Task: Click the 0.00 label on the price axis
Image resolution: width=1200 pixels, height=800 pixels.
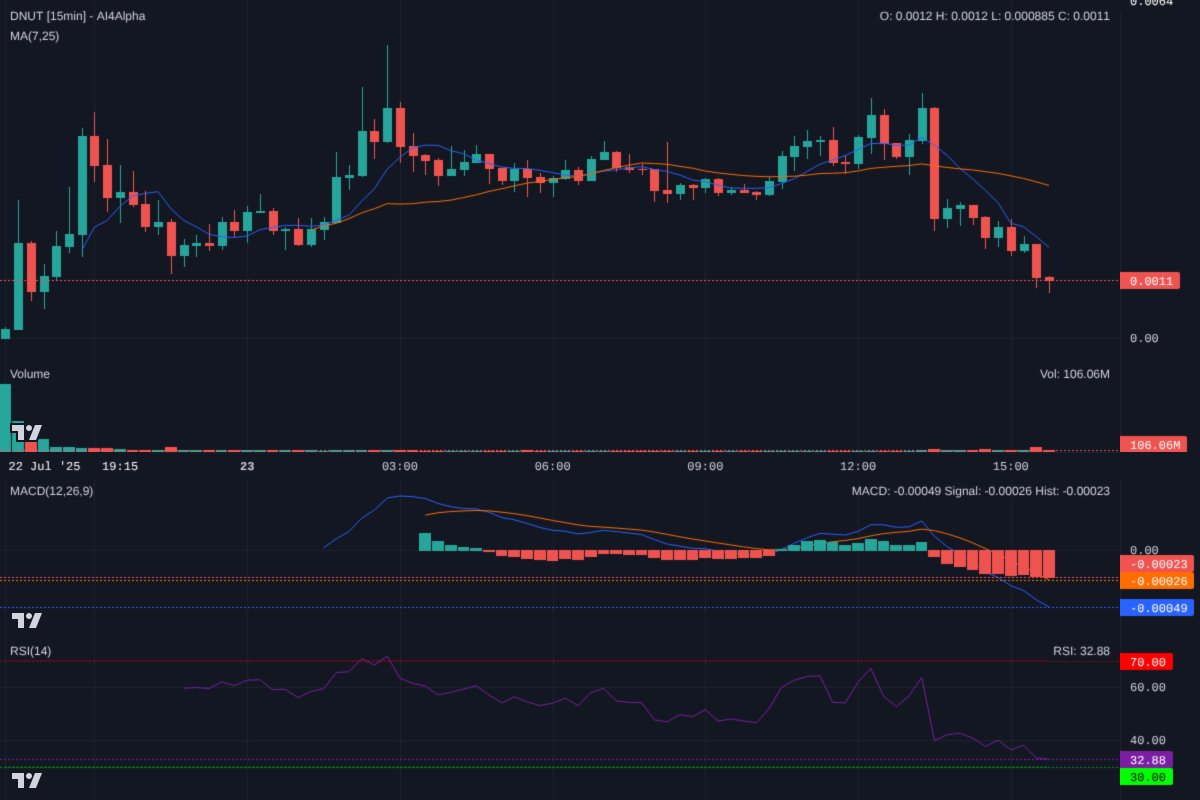Action: (1143, 338)
